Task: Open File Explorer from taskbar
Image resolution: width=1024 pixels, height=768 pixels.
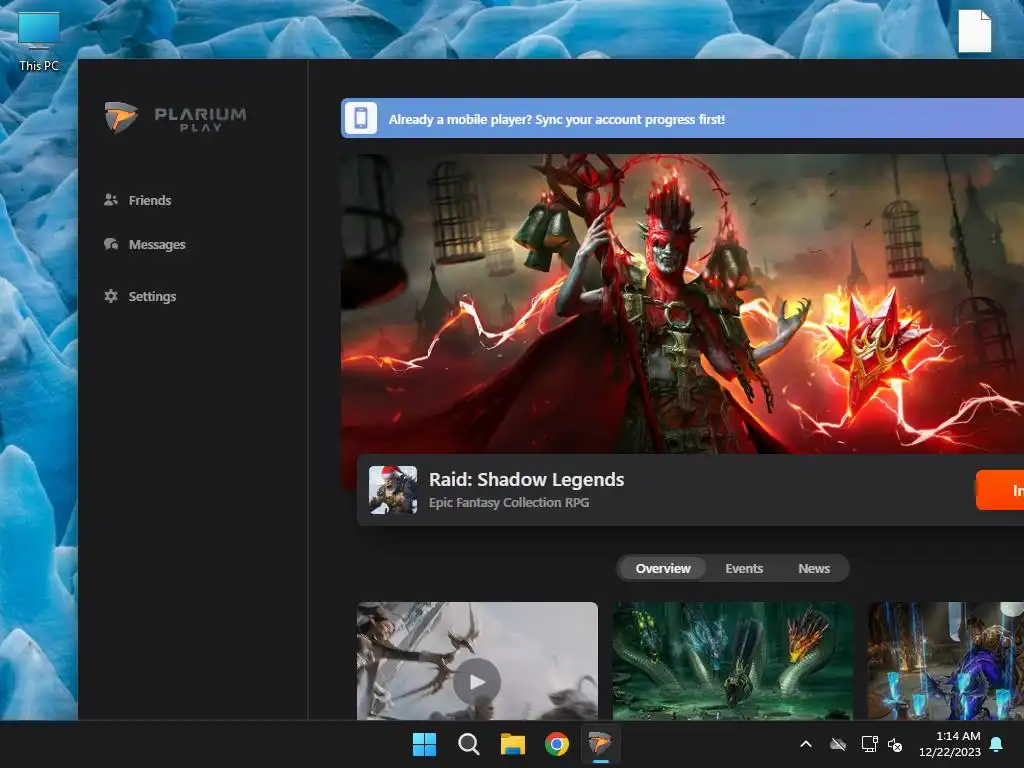Action: pyautogui.click(x=513, y=744)
